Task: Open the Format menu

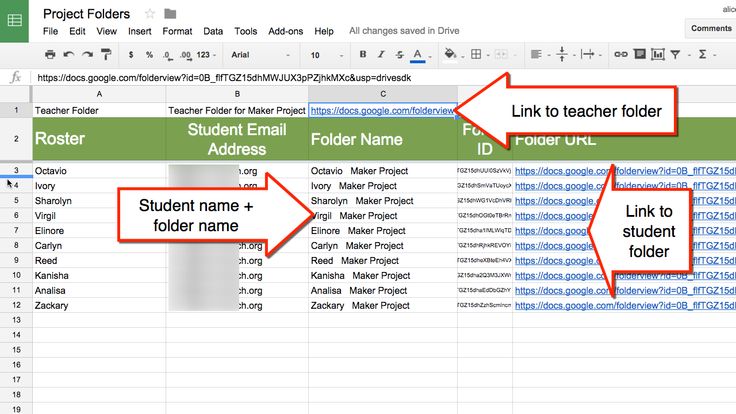Action: point(177,31)
